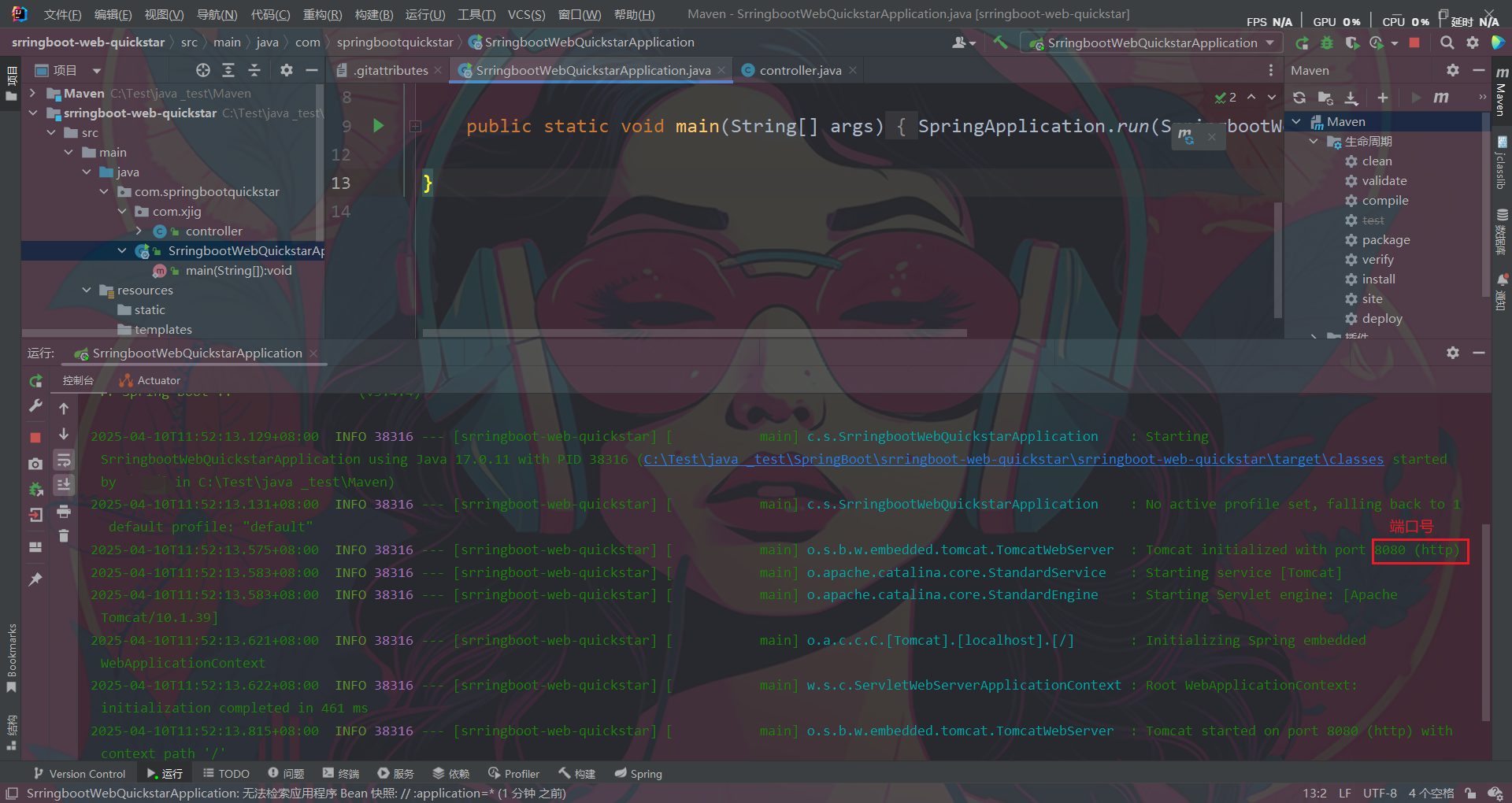Clear console with trash icon

(64, 536)
